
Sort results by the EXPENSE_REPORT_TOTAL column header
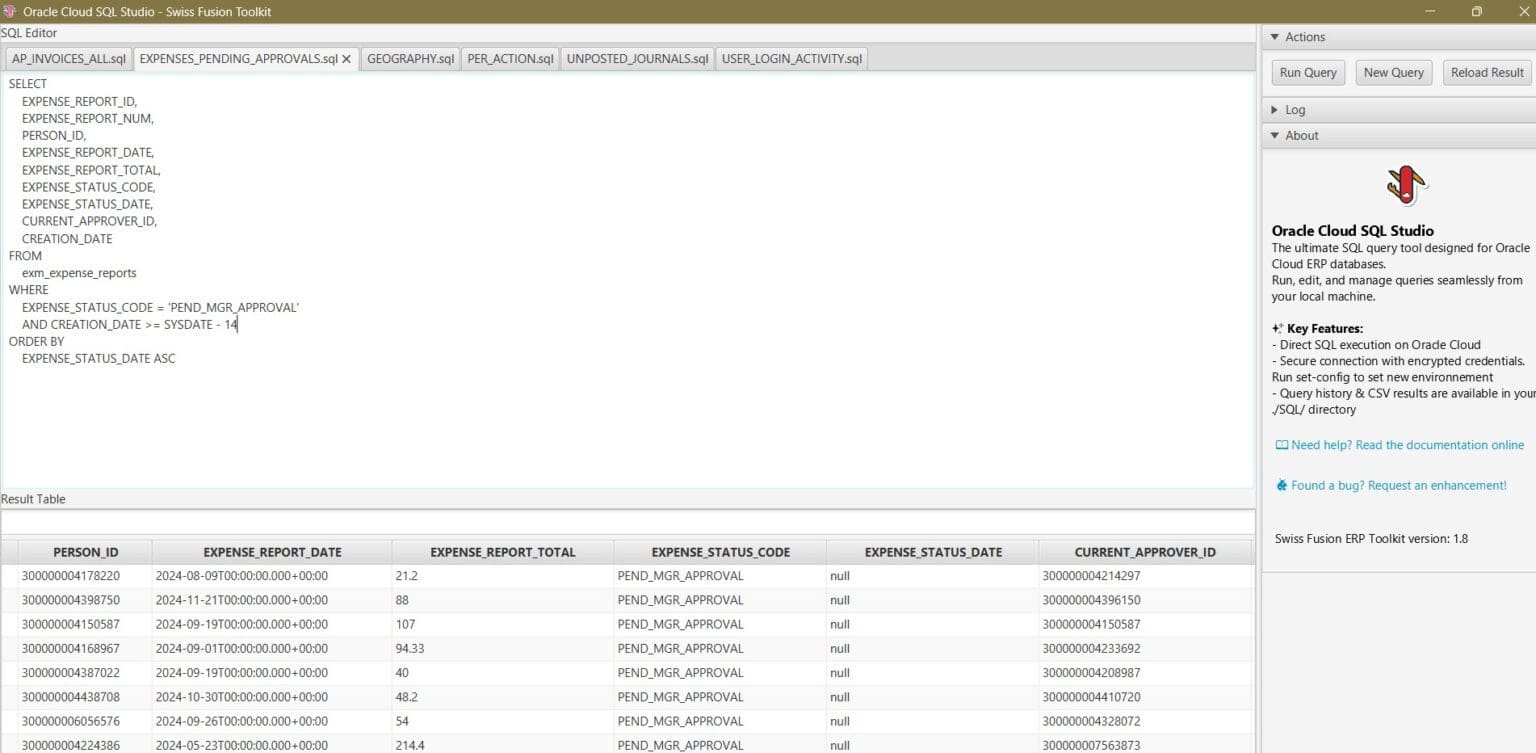click(x=503, y=551)
